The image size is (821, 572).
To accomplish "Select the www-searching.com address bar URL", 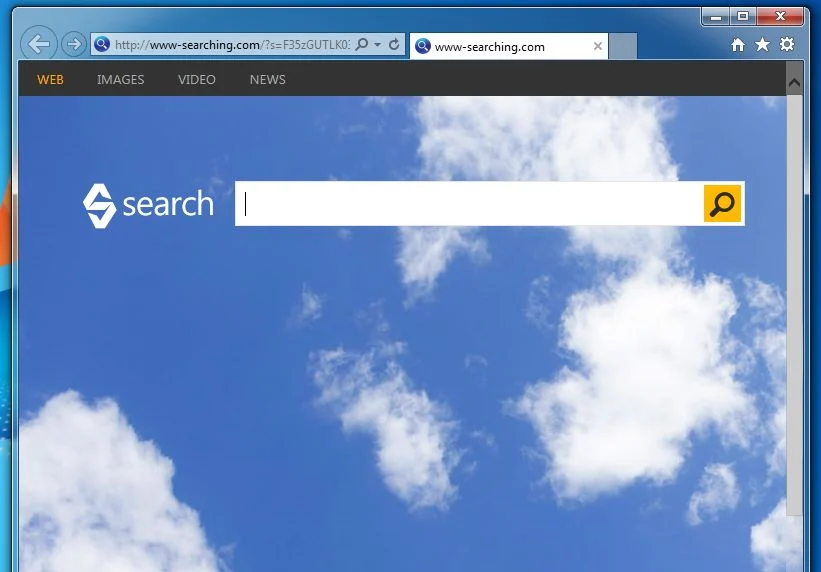I will click(232, 45).
